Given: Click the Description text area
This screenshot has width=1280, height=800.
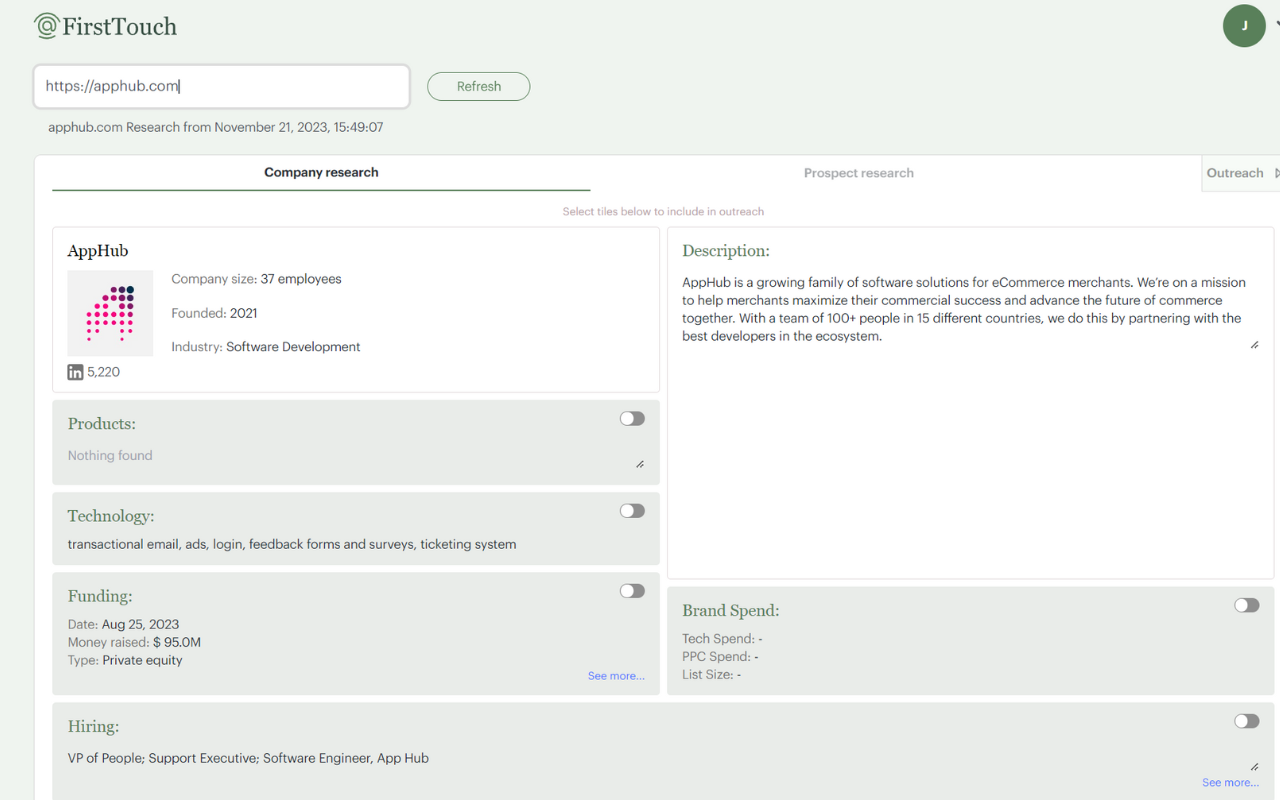Looking at the screenshot, I should [x=970, y=310].
